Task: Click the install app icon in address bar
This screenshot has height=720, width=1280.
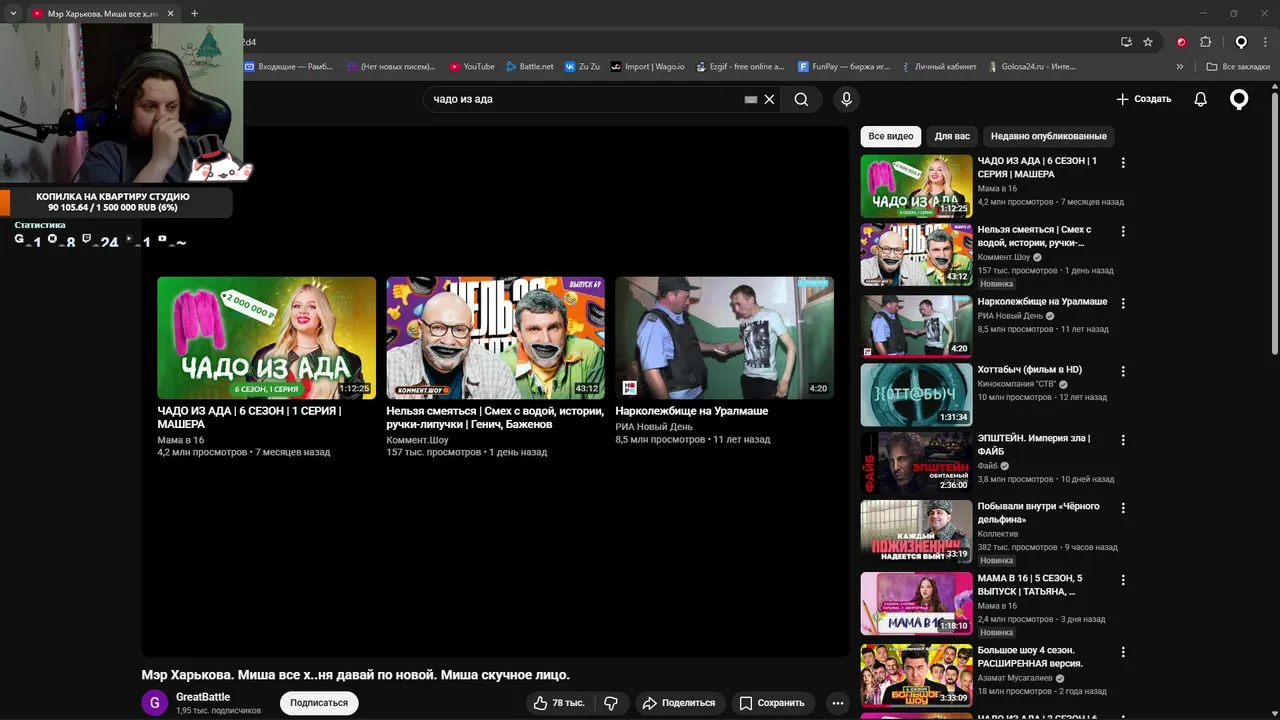Action: pyautogui.click(x=1126, y=42)
